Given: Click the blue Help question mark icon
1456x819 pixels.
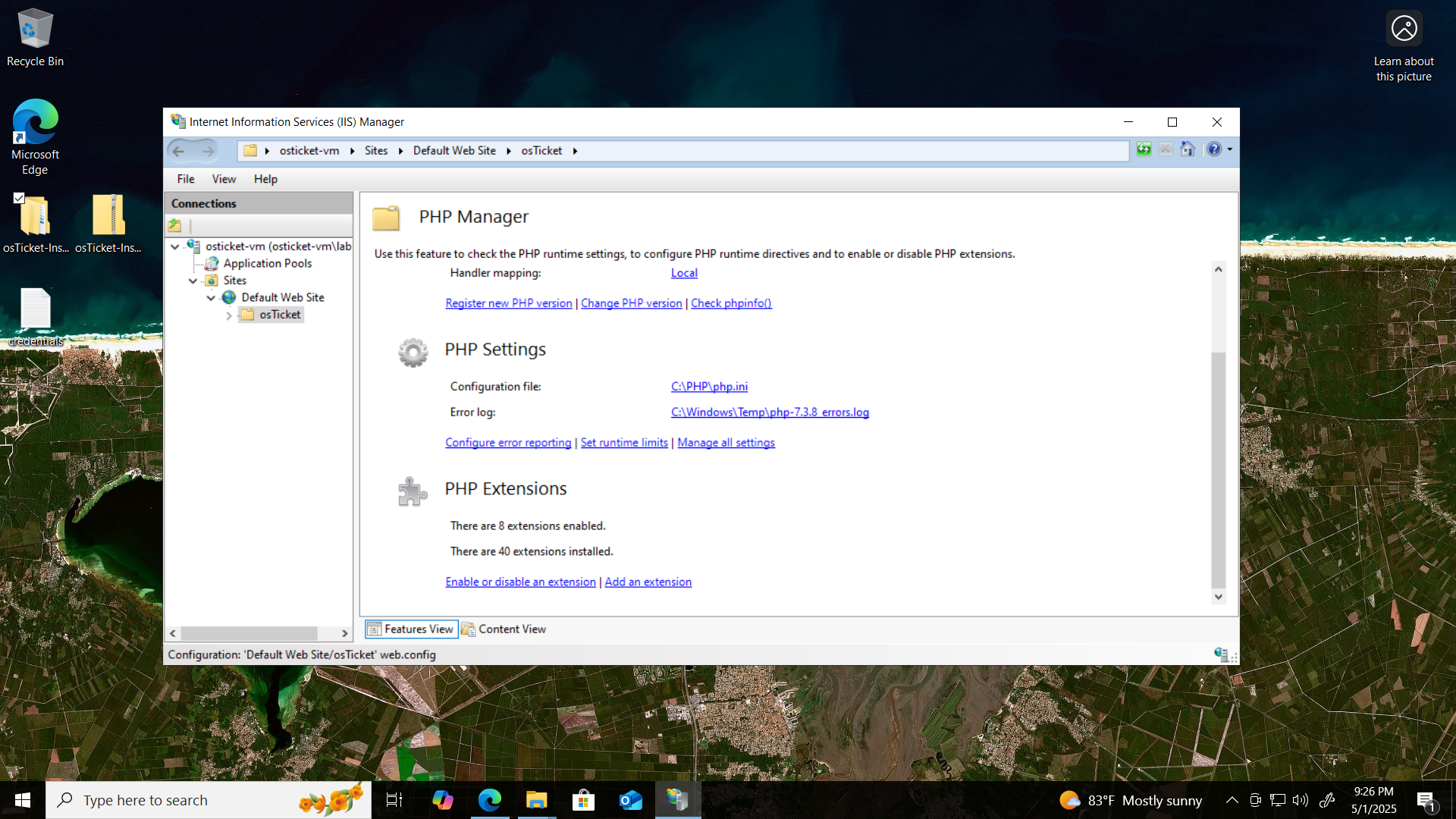Looking at the screenshot, I should click(1213, 149).
